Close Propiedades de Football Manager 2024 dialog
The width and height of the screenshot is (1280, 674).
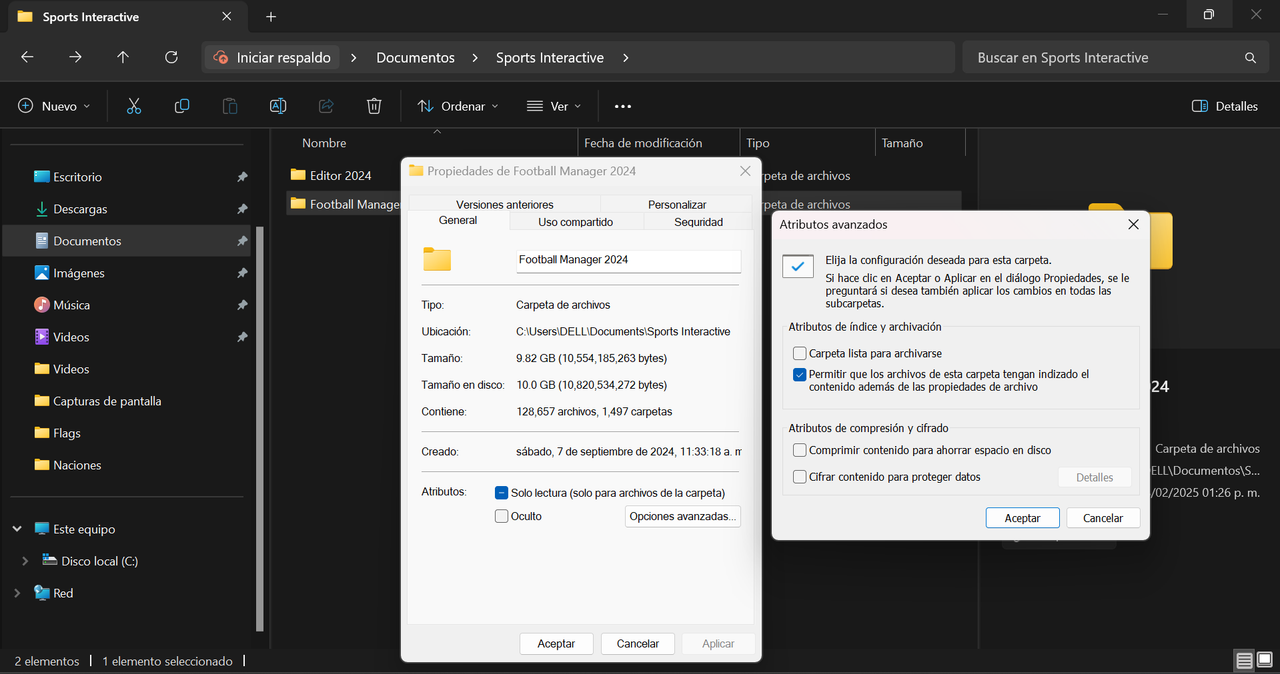point(745,171)
